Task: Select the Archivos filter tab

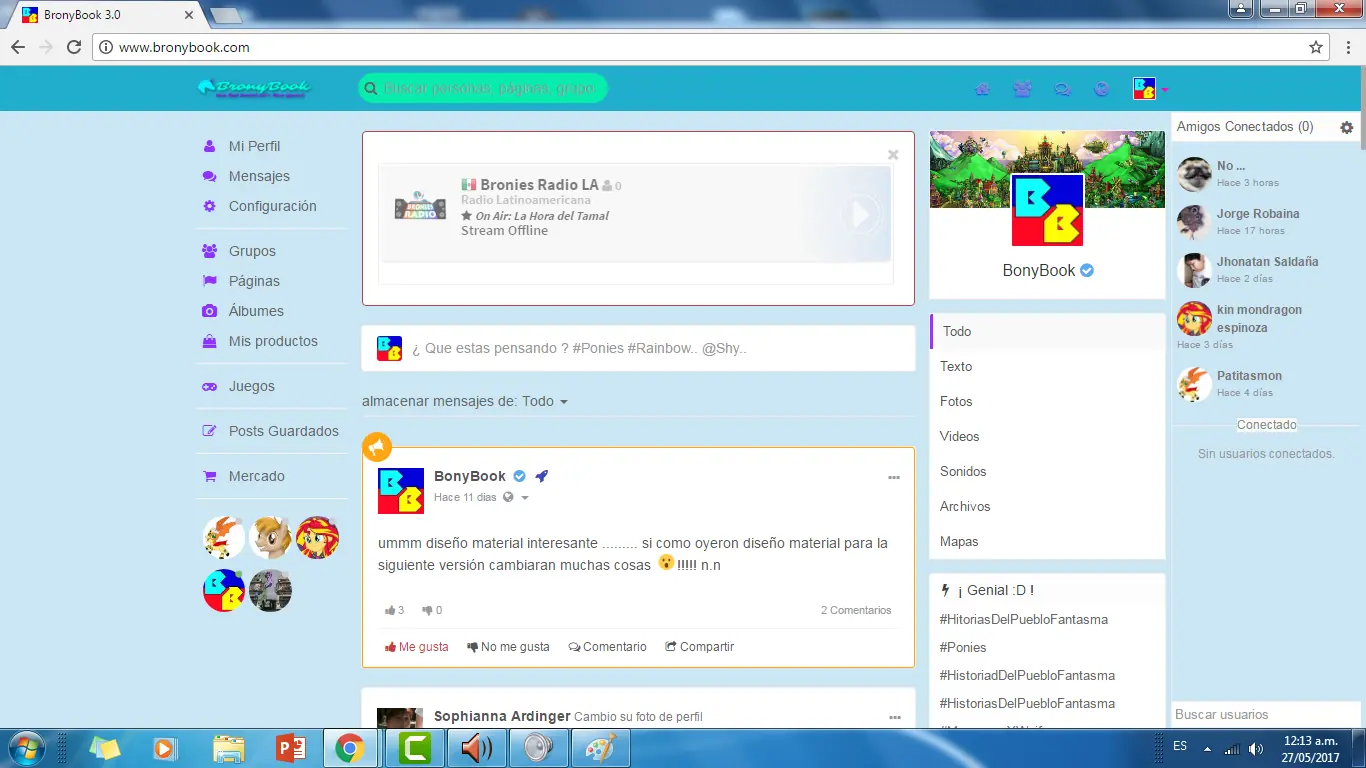Action: tap(1048, 506)
